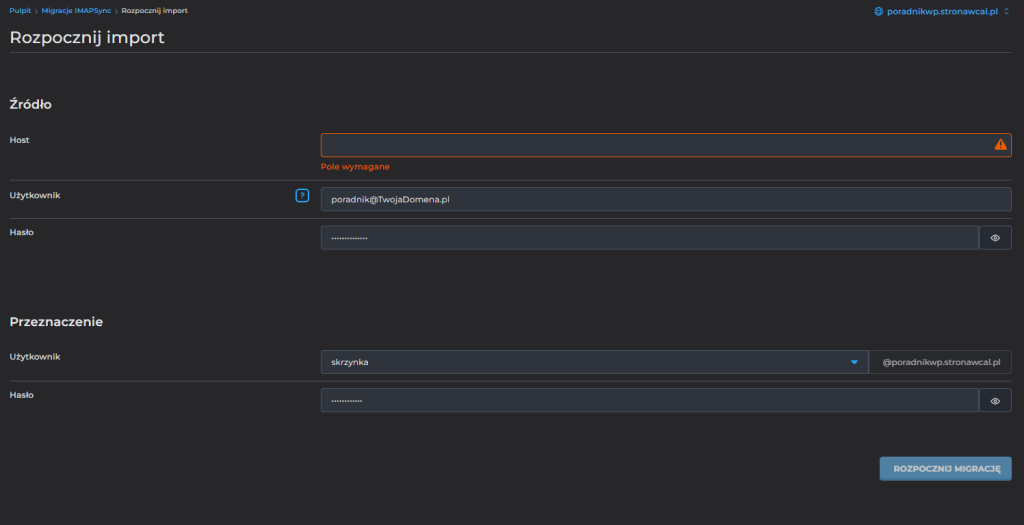Go to Pulpit in the breadcrumb
This screenshot has height=525, width=1024.
[20, 10]
